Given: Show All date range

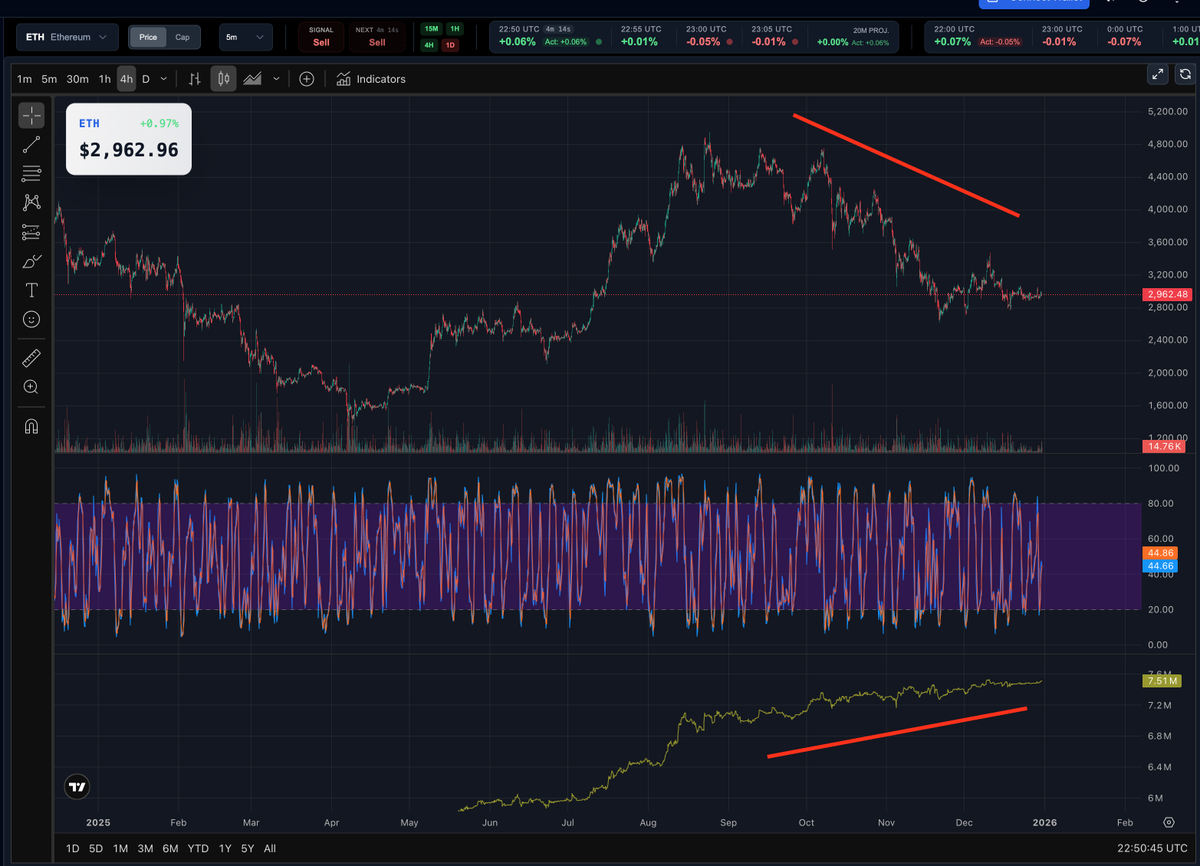Looking at the screenshot, I should pyautogui.click(x=270, y=848).
